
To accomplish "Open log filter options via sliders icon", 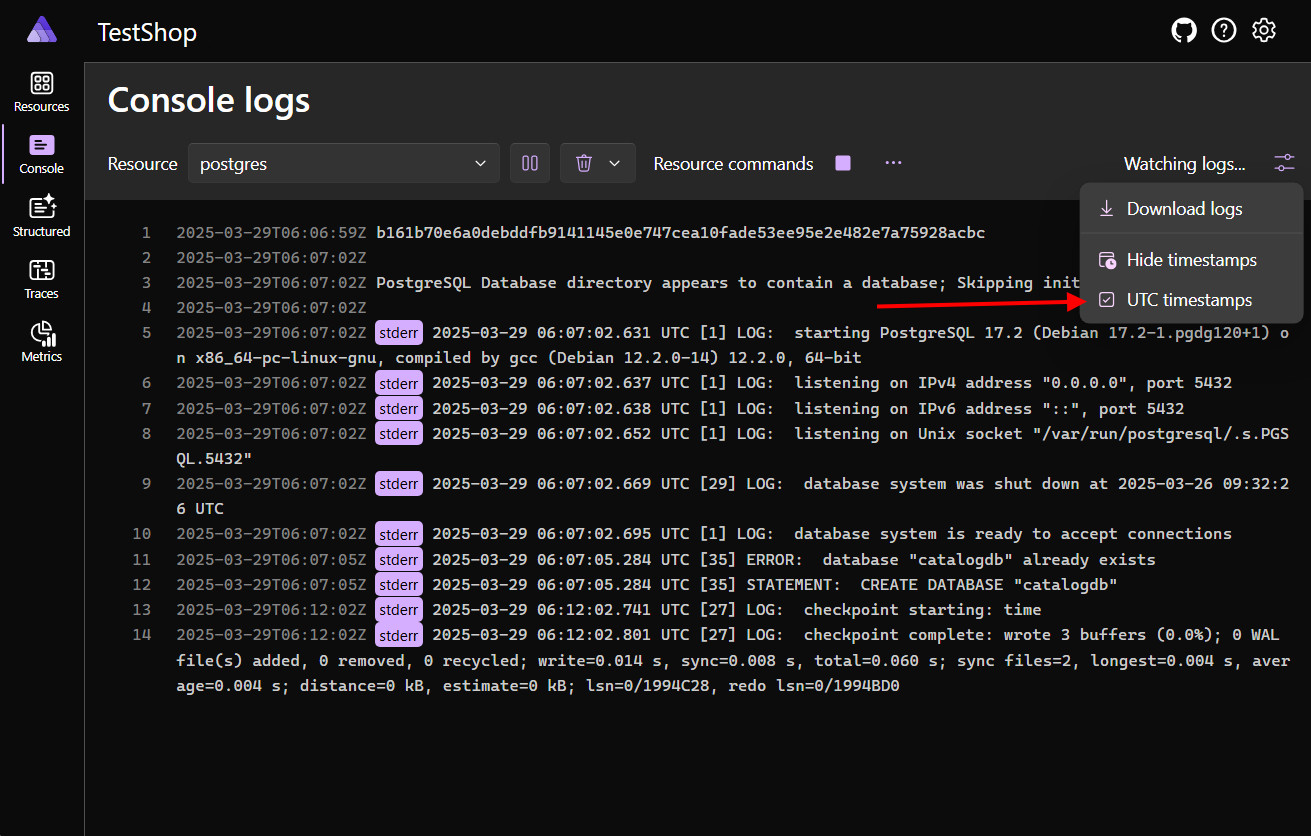I will pyautogui.click(x=1285, y=162).
